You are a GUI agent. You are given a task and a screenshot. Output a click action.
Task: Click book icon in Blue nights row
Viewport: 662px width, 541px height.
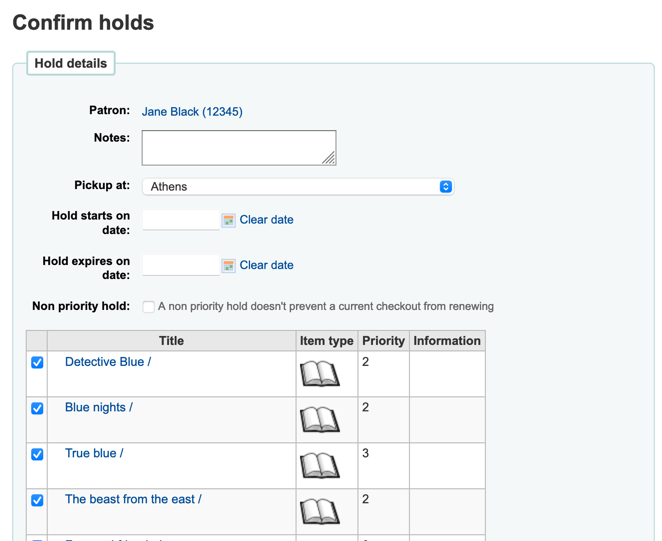(x=320, y=420)
